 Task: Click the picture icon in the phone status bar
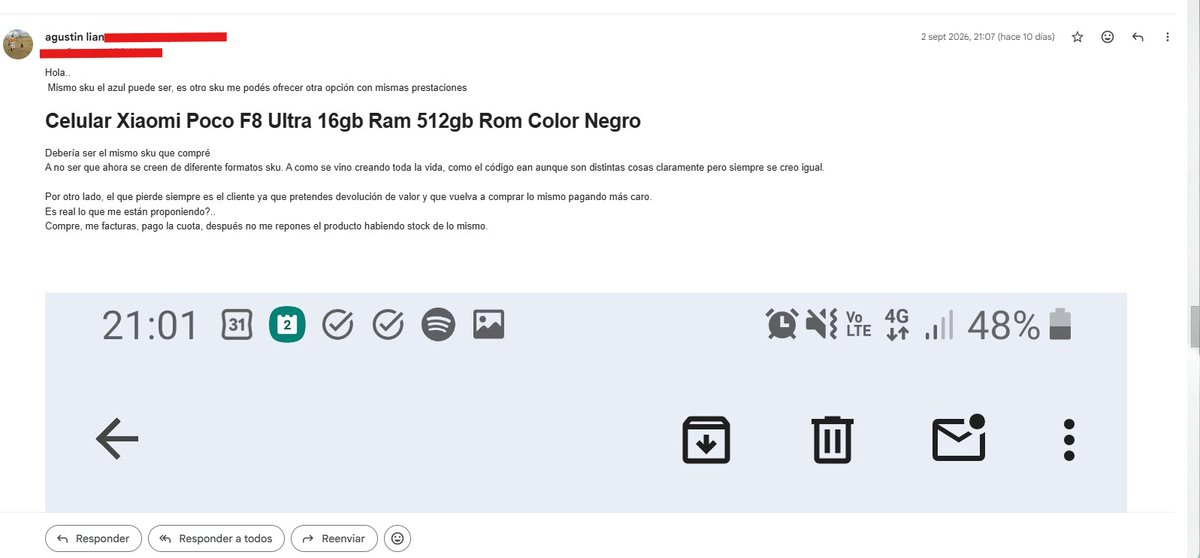[x=488, y=324]
